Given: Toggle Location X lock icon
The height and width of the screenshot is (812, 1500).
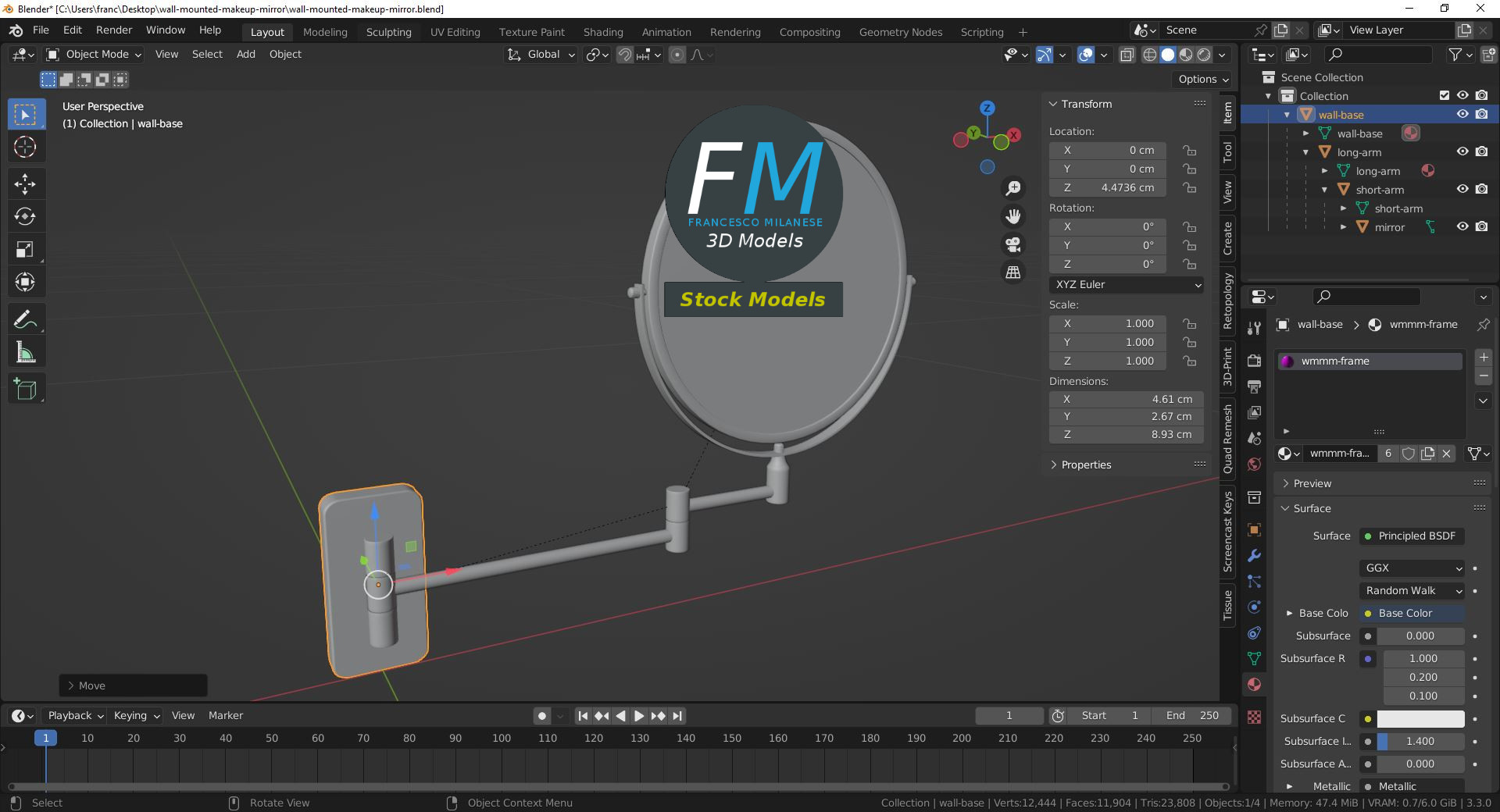Looking at the screenshot, I should point(1189,150).
